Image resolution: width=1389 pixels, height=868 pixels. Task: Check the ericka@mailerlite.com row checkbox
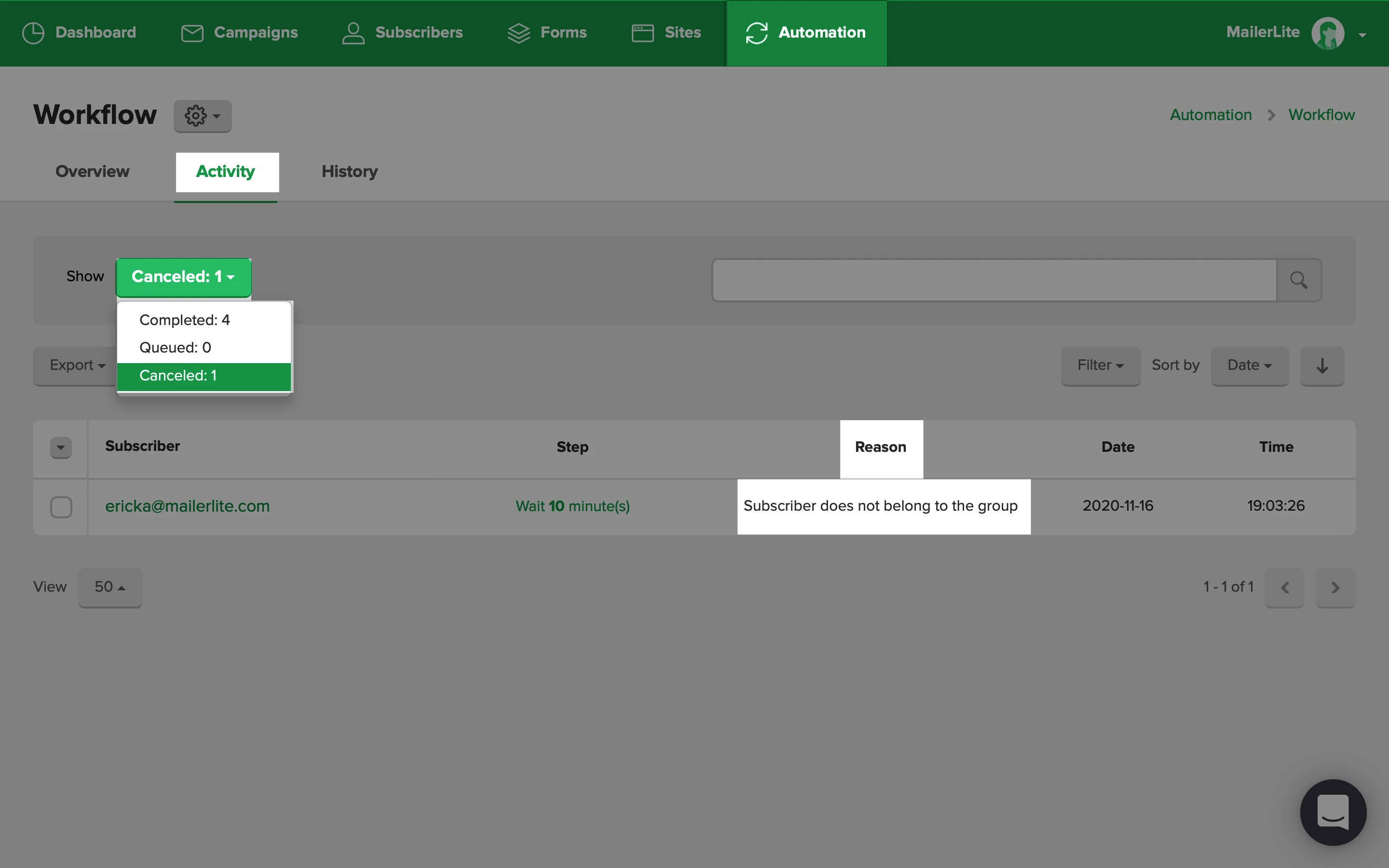tap(61, 507)
